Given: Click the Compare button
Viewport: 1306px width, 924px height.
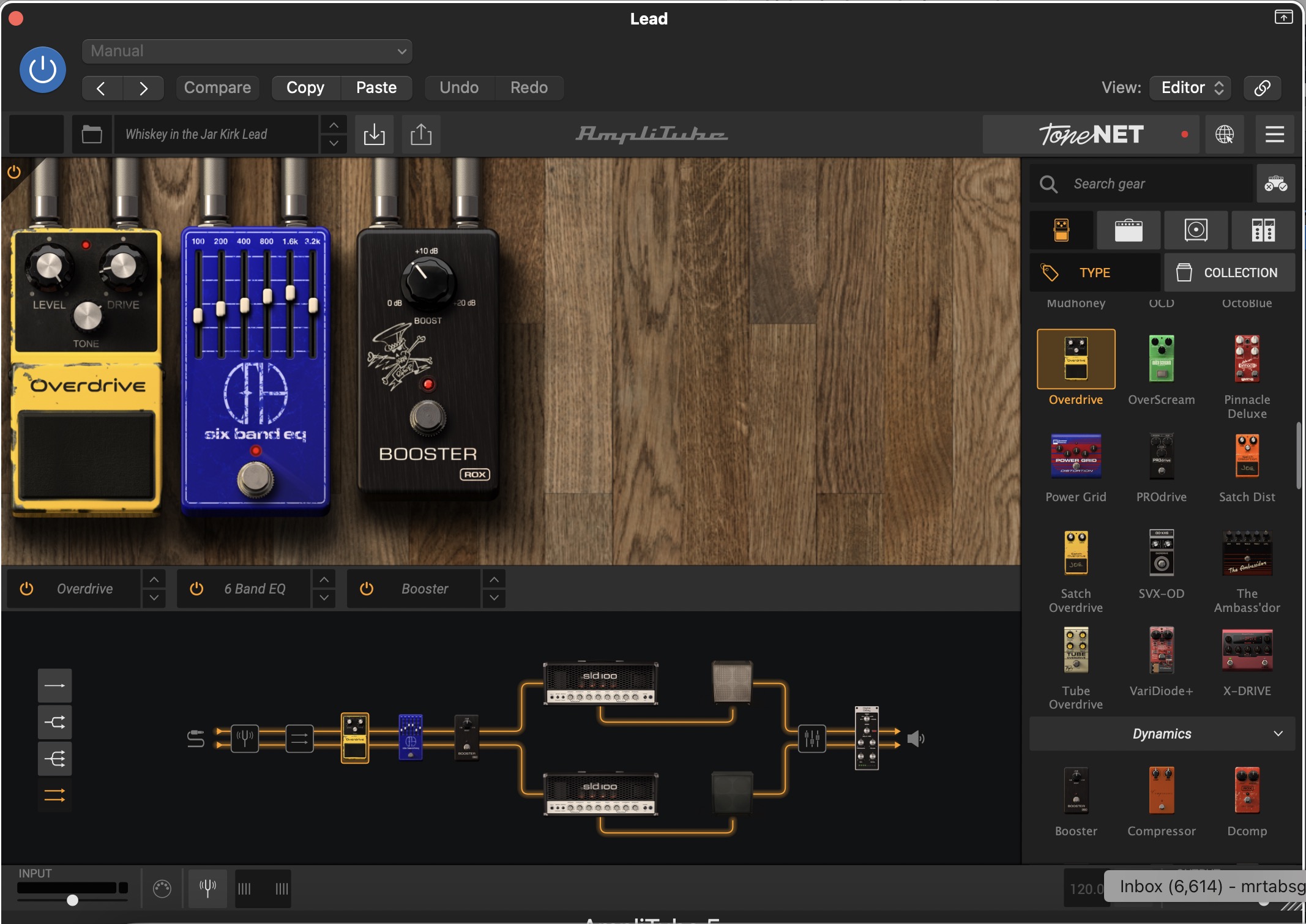Looking at the screenshot, I should pos(217,88).
